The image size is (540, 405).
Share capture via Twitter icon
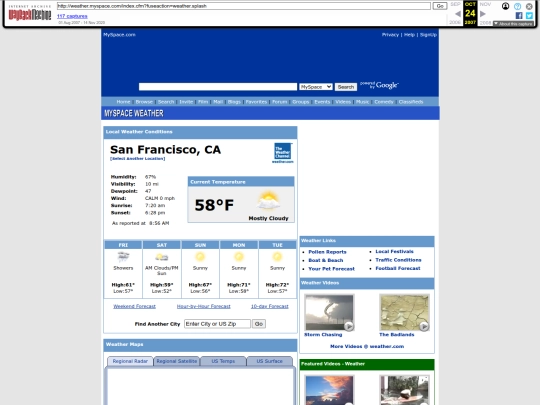tap(529, 15)
